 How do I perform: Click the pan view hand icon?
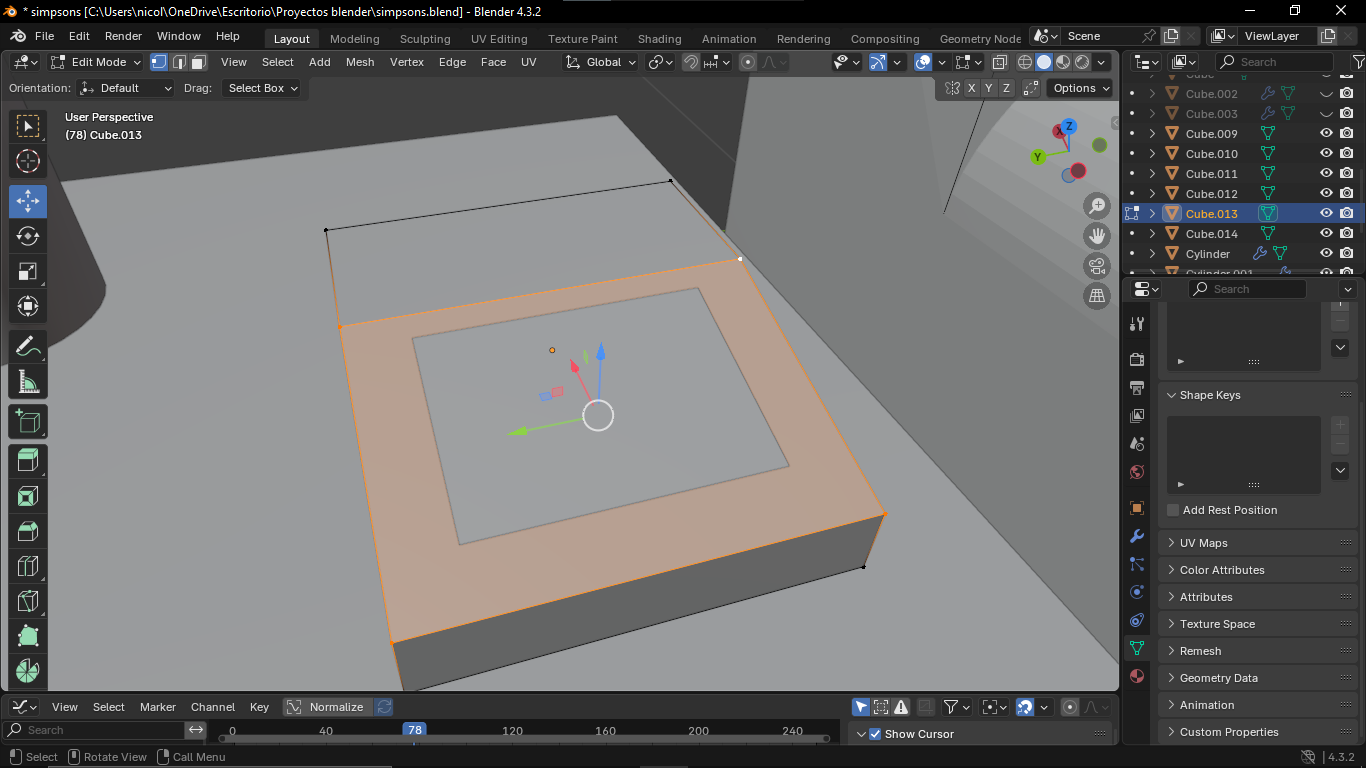point(1097,236)
